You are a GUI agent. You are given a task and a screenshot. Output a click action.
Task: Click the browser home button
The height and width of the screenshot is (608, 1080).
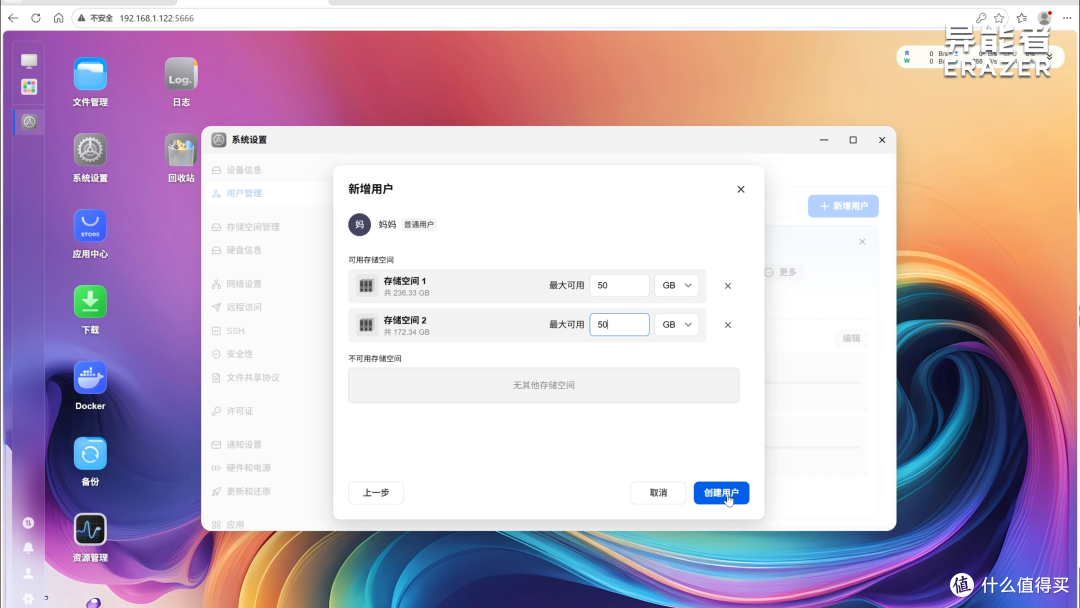(59, 18)
